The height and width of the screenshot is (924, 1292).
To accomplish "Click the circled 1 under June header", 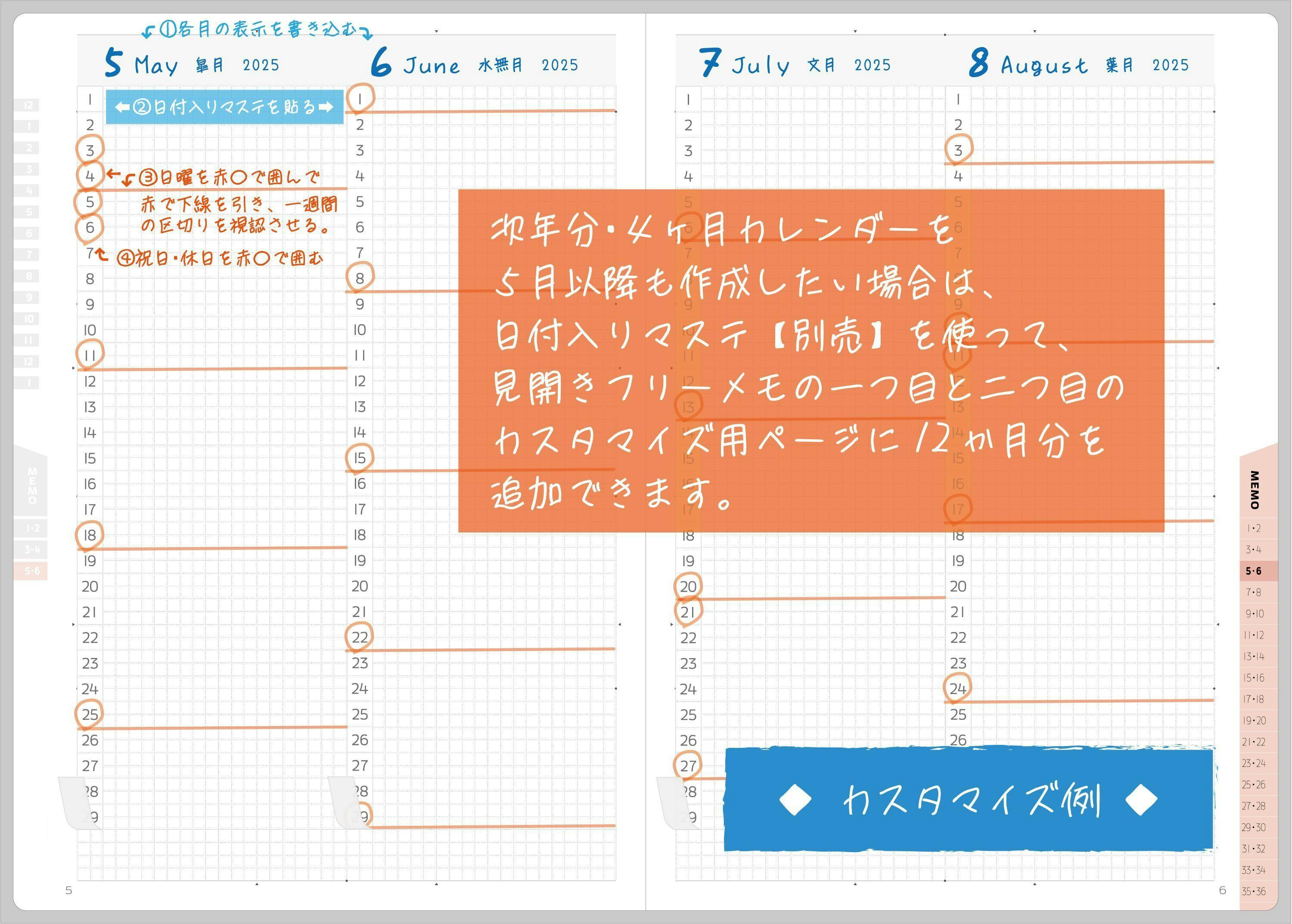I will pyautogui.click(x=360, y=99).
